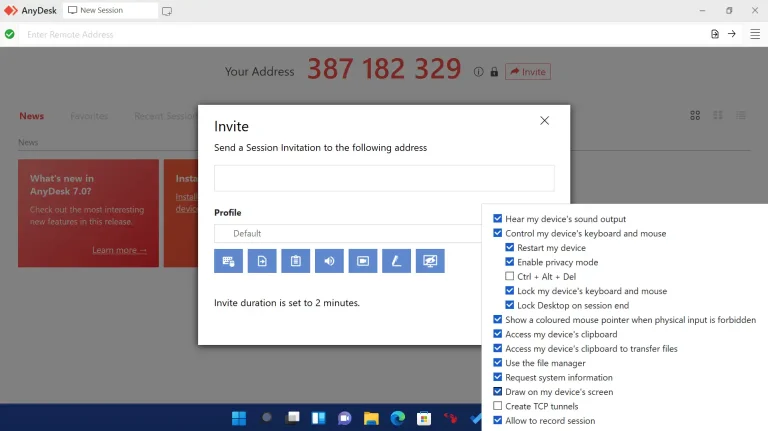Uncheck Request system information
Screen dimensions: 768x431
[x=498, y=377]
